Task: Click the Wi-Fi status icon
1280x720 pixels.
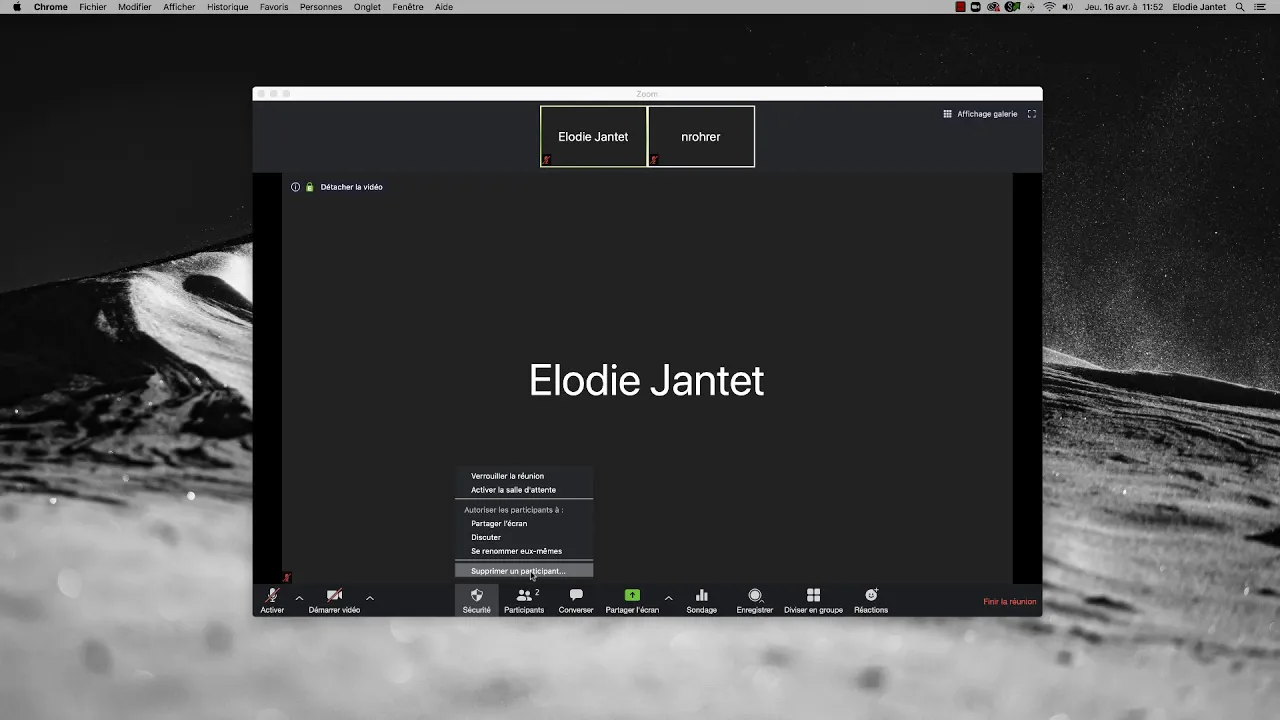Action: tap(1049, 7)
